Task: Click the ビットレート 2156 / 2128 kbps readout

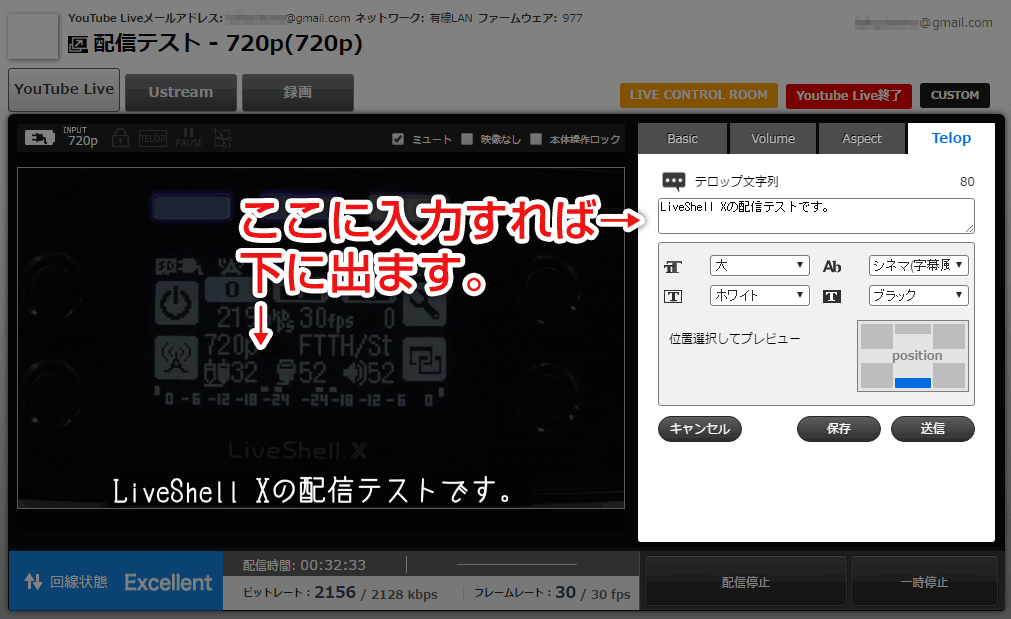Action: click(x=340, y=593)
